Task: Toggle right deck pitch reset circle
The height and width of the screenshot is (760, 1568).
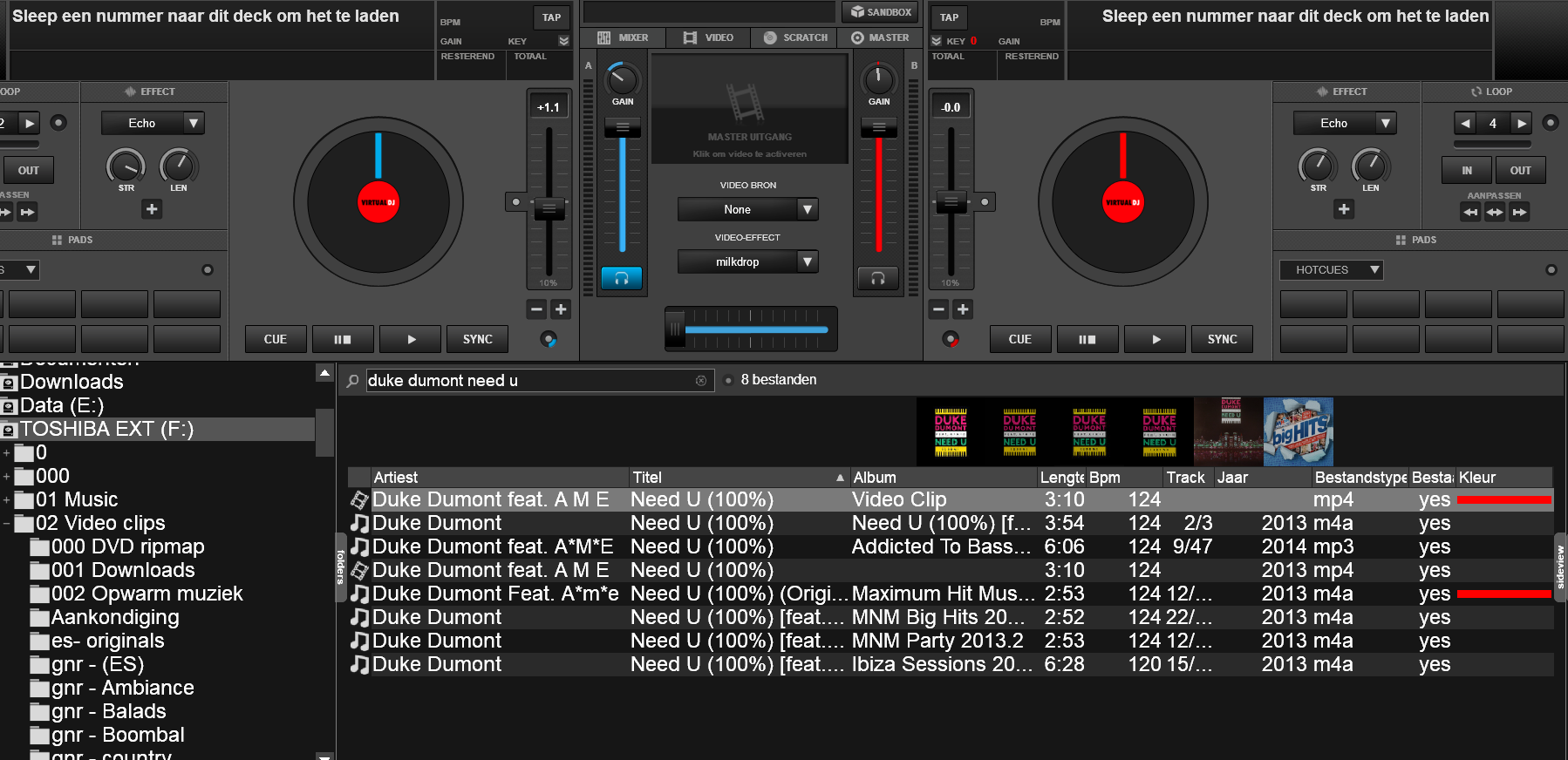Action: tap(985, 202)
